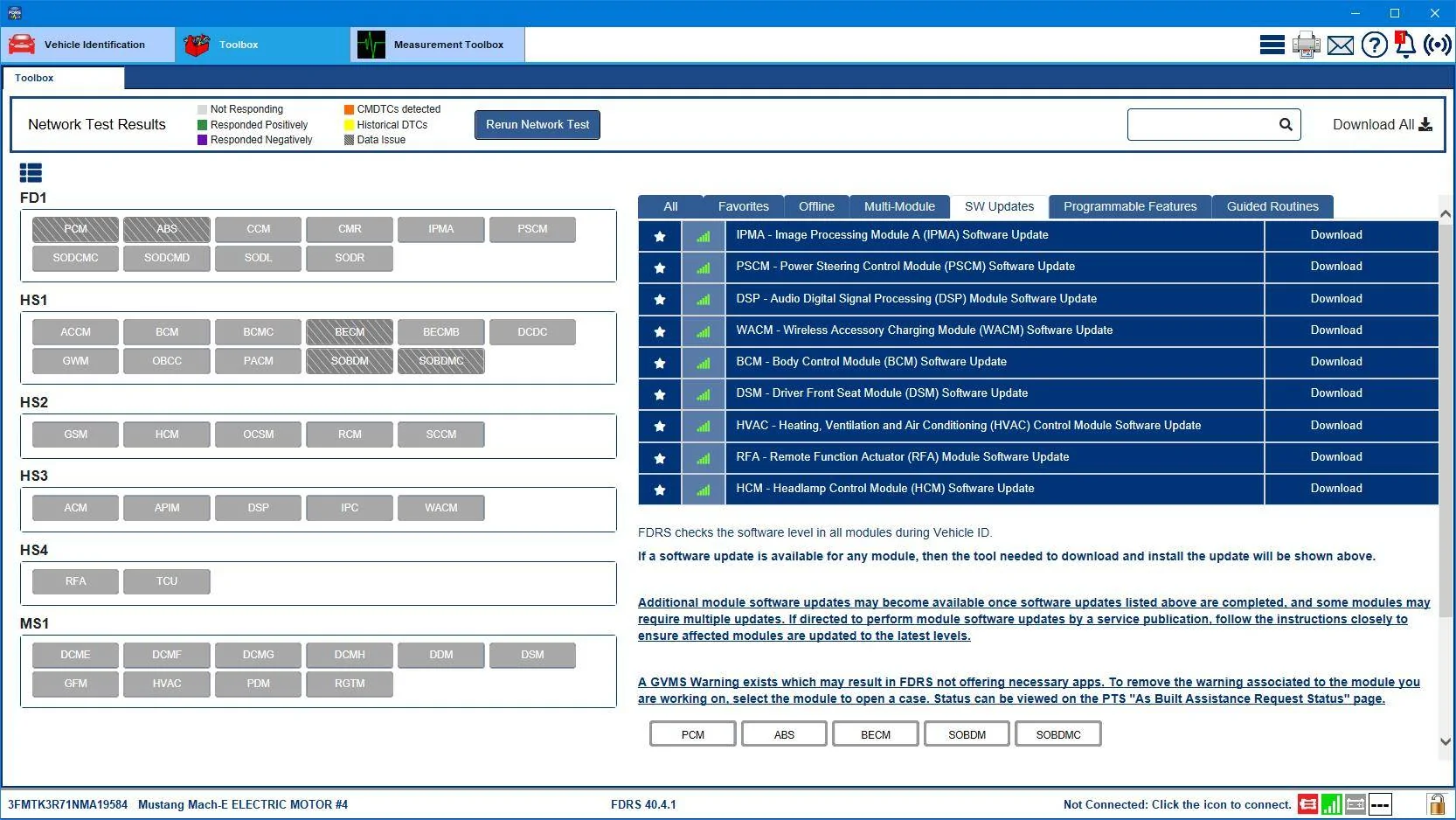
Task: Favorite star for BCM software update
Action: click(660, 362)
